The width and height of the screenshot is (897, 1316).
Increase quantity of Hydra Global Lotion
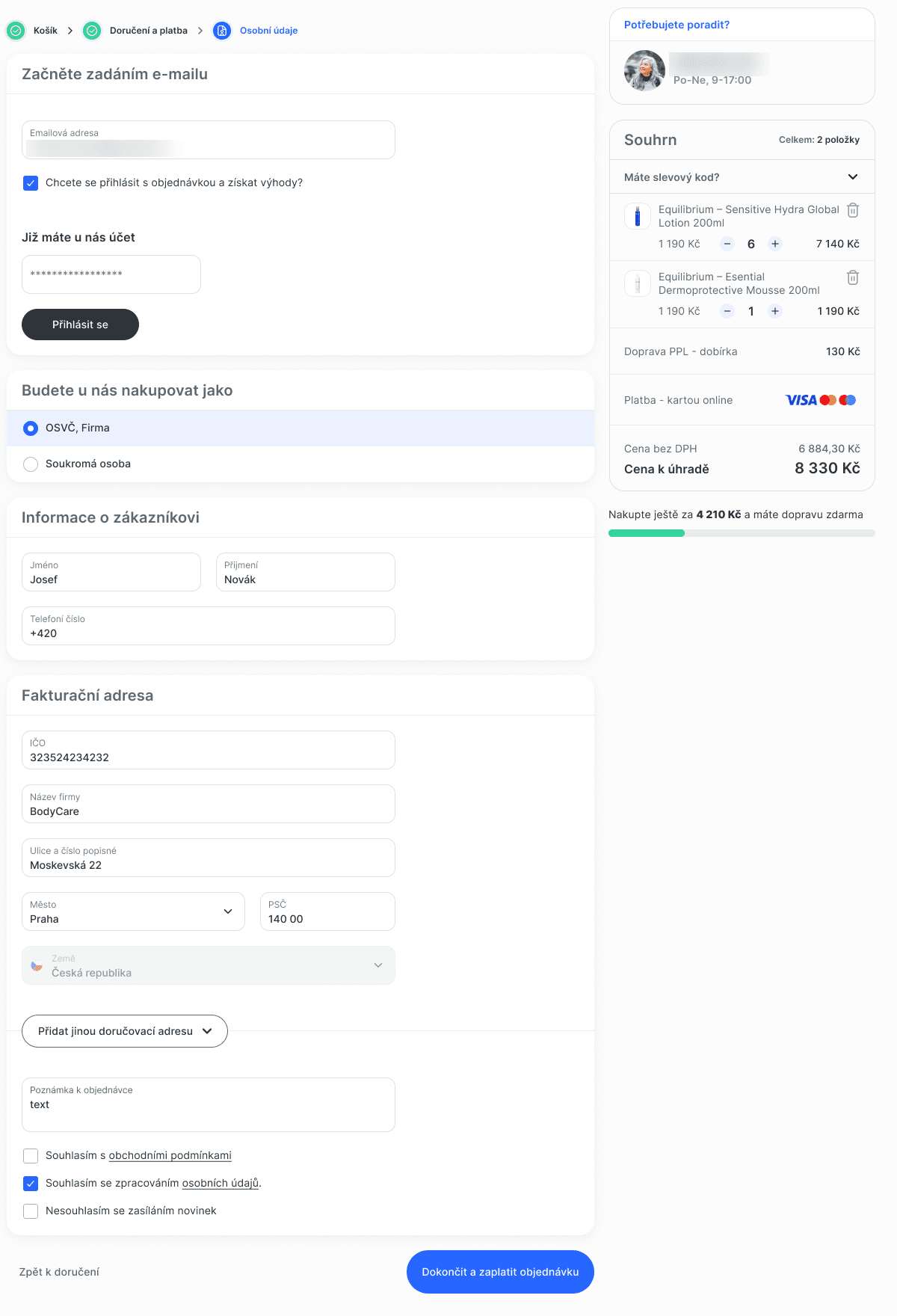(775, 244)
